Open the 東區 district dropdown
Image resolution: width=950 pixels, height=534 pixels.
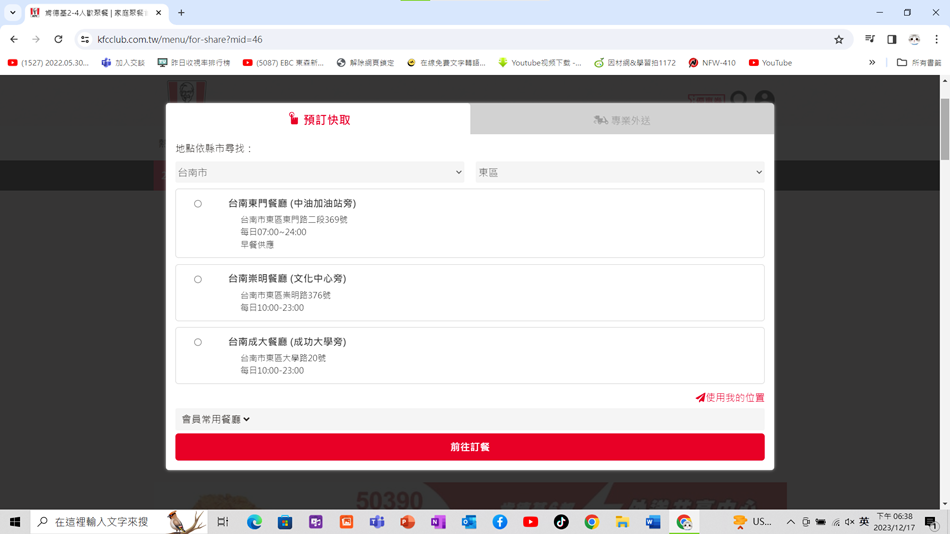(x=620, y=172)
